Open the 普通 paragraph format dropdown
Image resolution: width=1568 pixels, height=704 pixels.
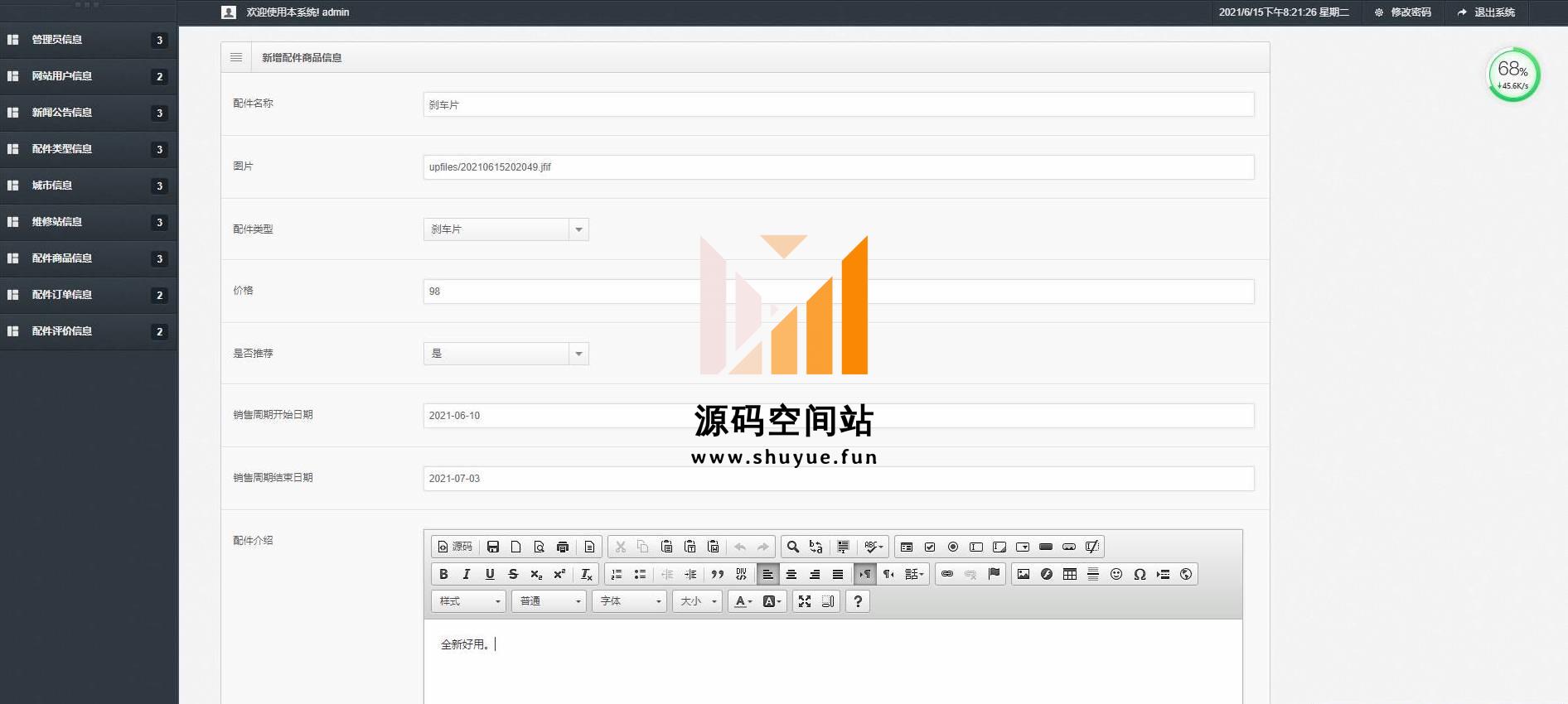(x=549, y=601)
